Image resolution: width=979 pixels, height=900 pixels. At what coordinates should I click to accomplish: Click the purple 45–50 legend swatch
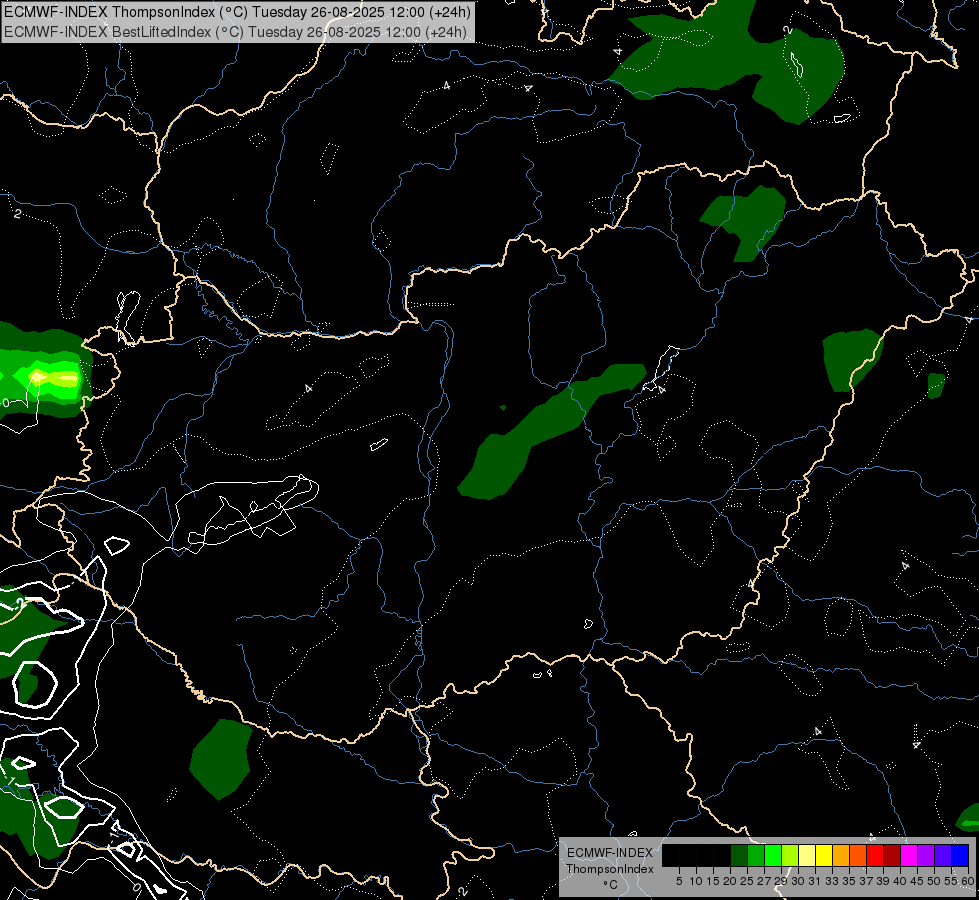[x=926, y=855]
